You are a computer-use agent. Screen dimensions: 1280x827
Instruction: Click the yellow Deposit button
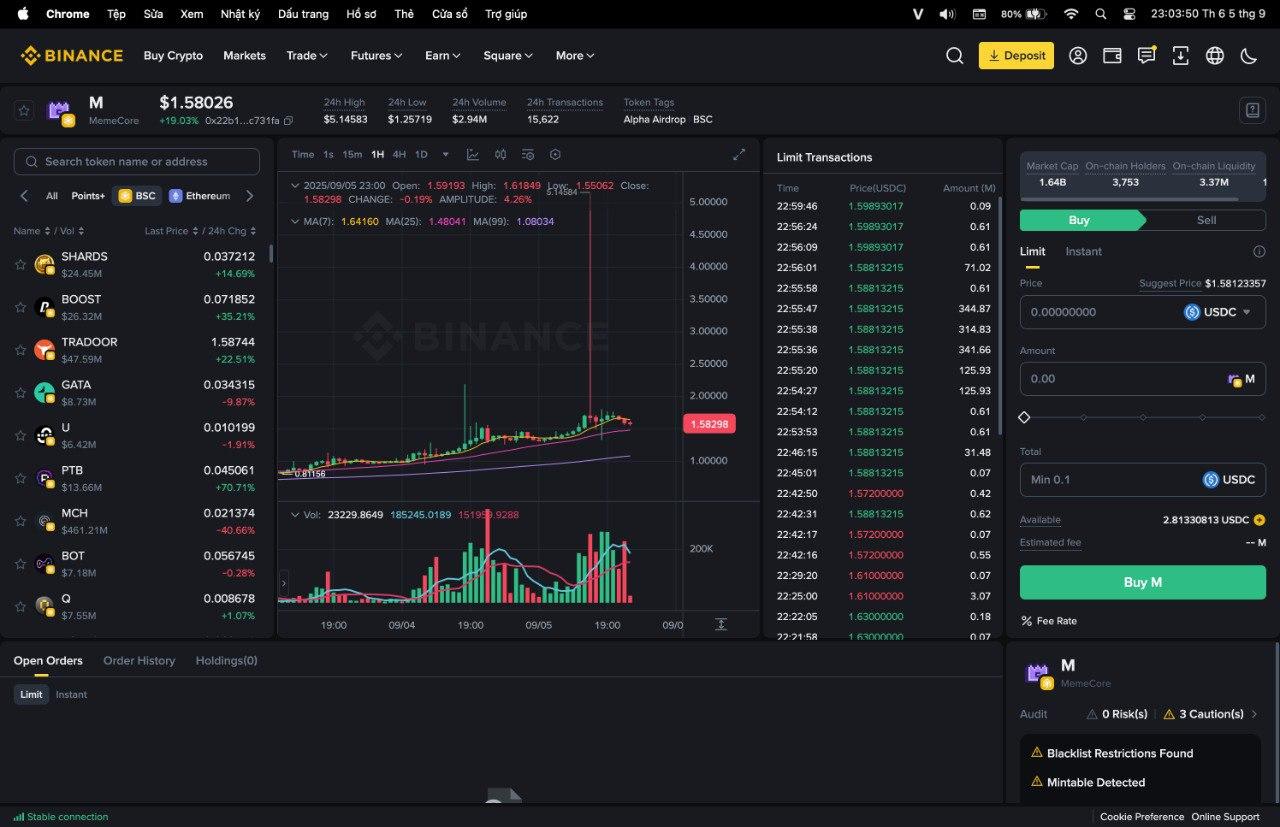pyautogui.click(x=1016, y=56)
